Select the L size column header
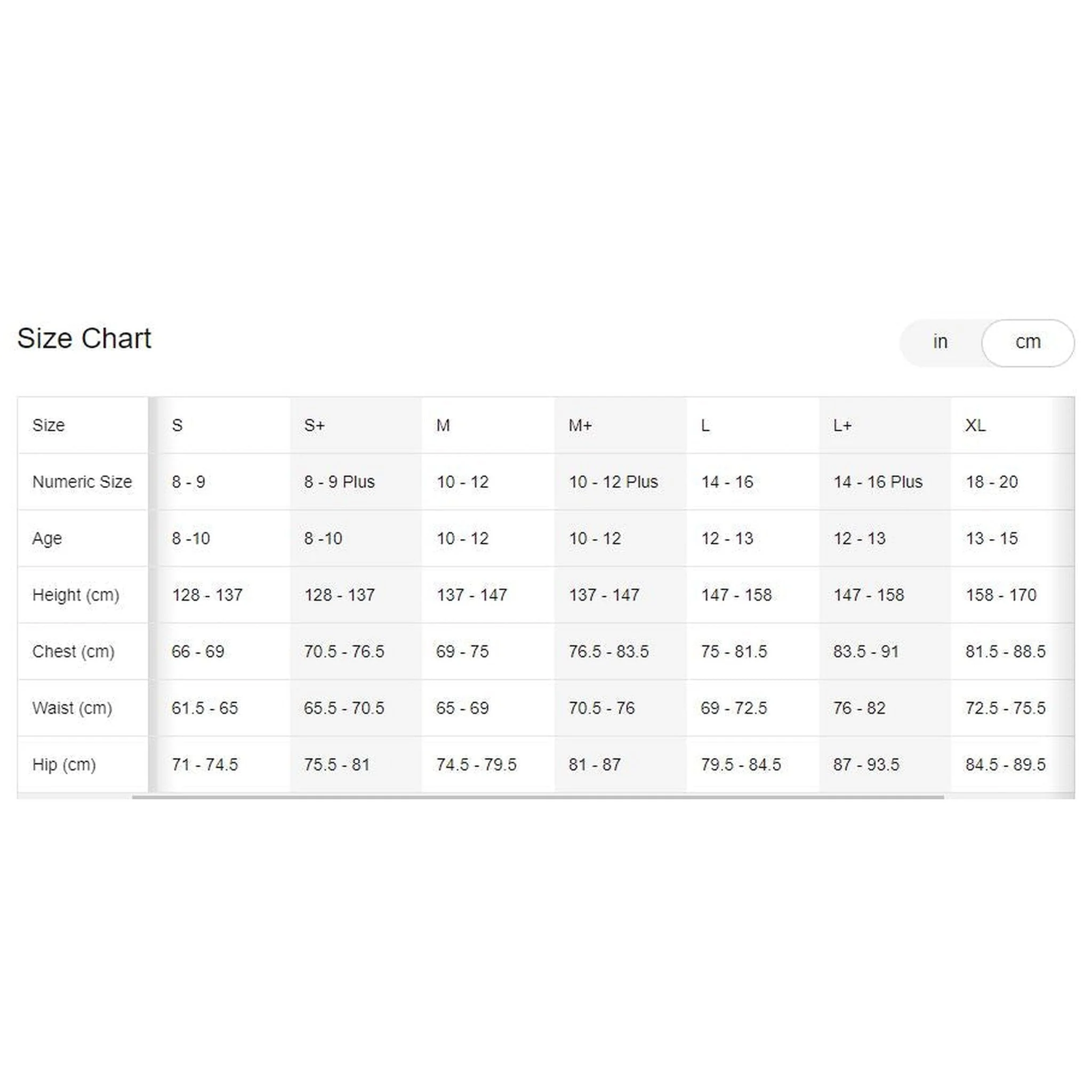 (705, 425)
